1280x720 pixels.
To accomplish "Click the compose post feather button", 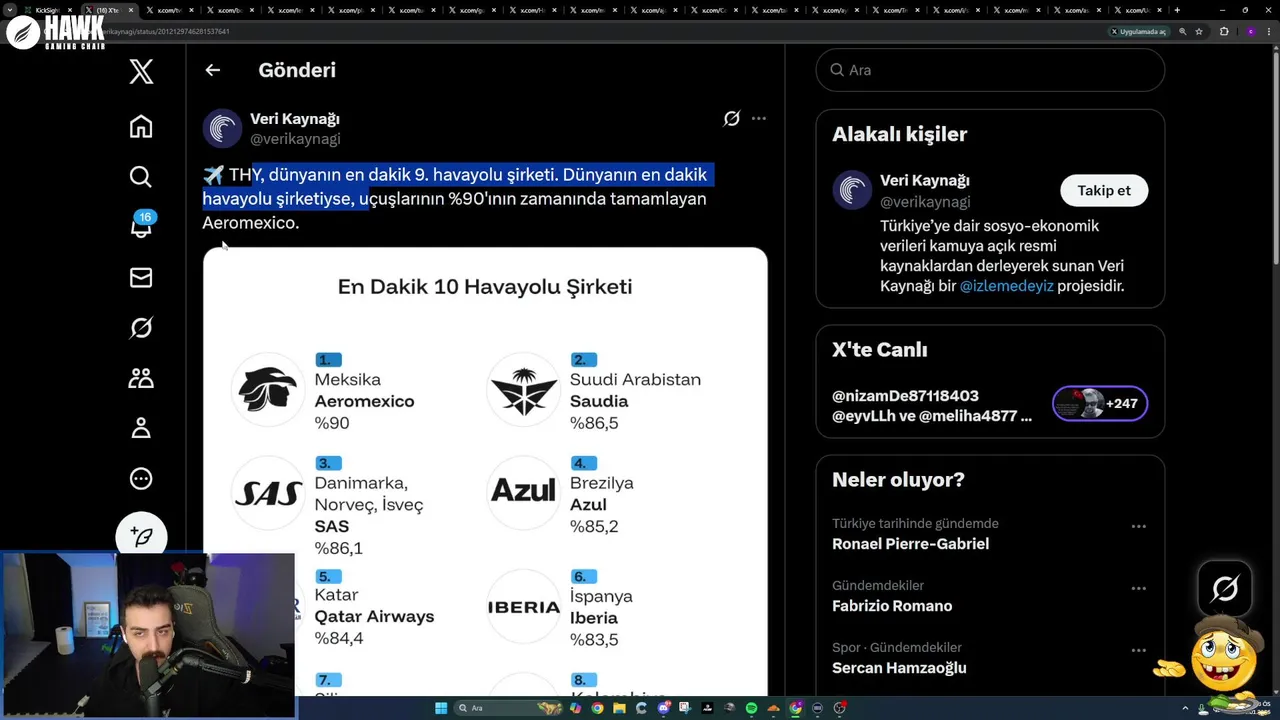I will tap(141, 536).
